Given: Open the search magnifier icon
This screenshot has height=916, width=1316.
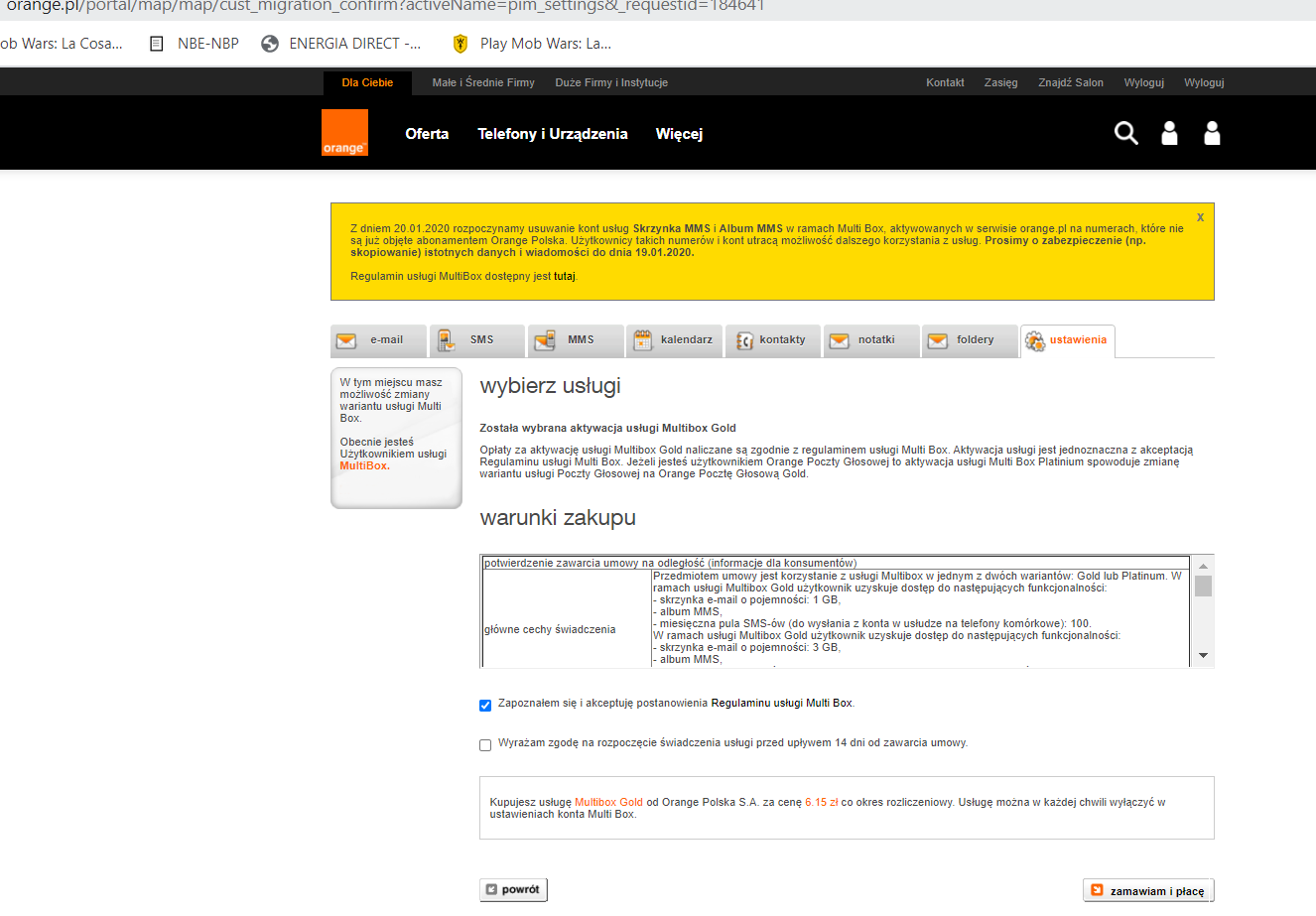Looking at the screenshot, I should click(x=1125, y=133).
